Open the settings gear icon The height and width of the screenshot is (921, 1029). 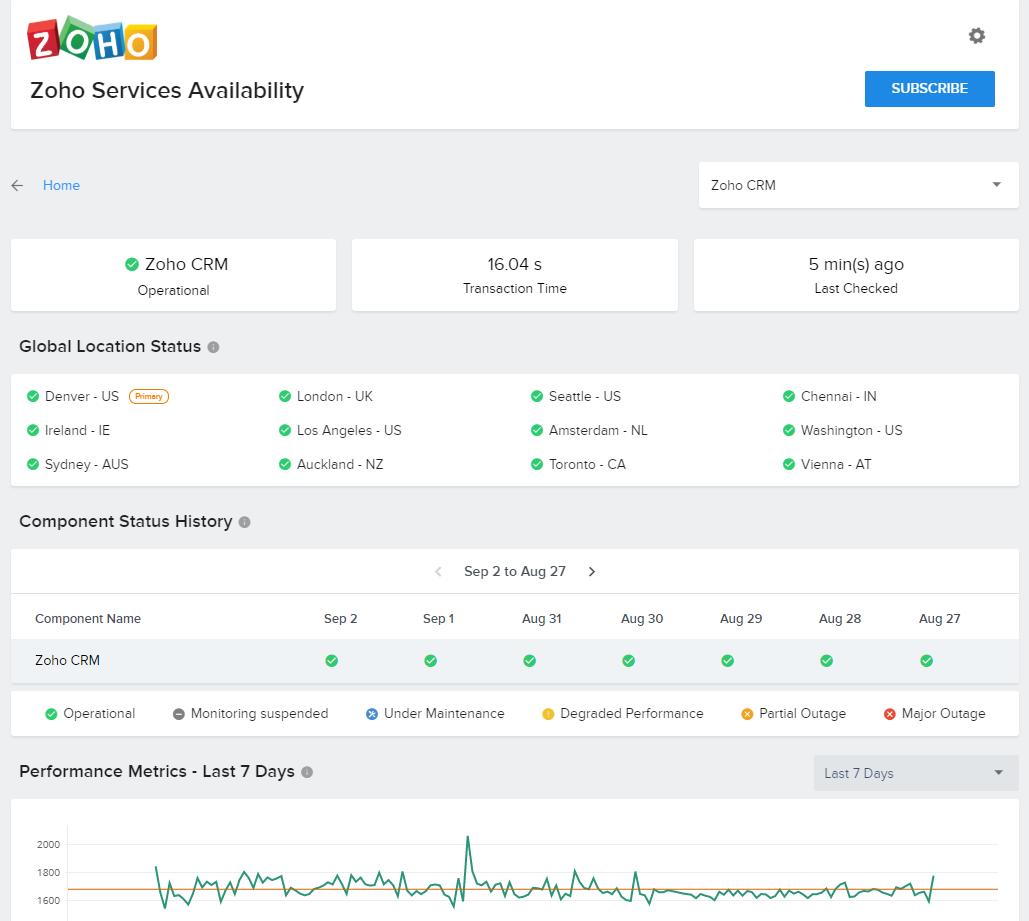(977, 36)
